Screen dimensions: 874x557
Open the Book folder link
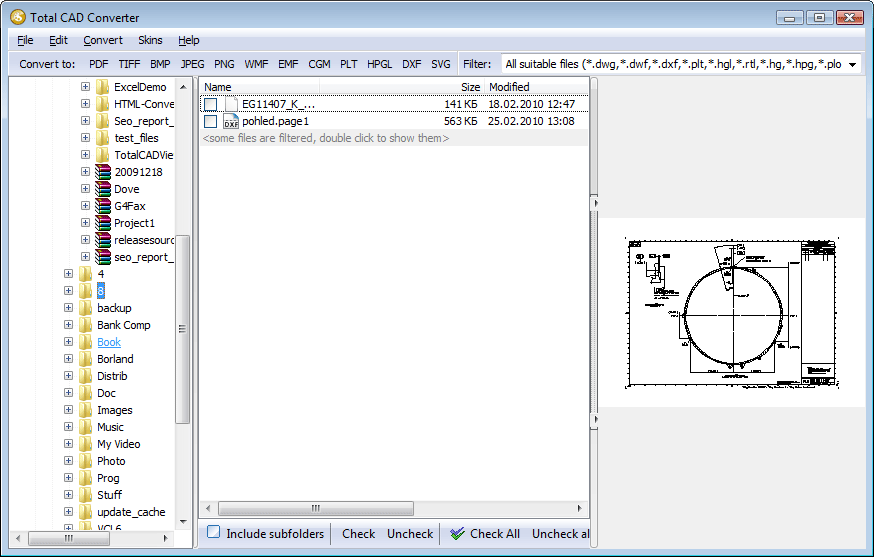(109, 342)
